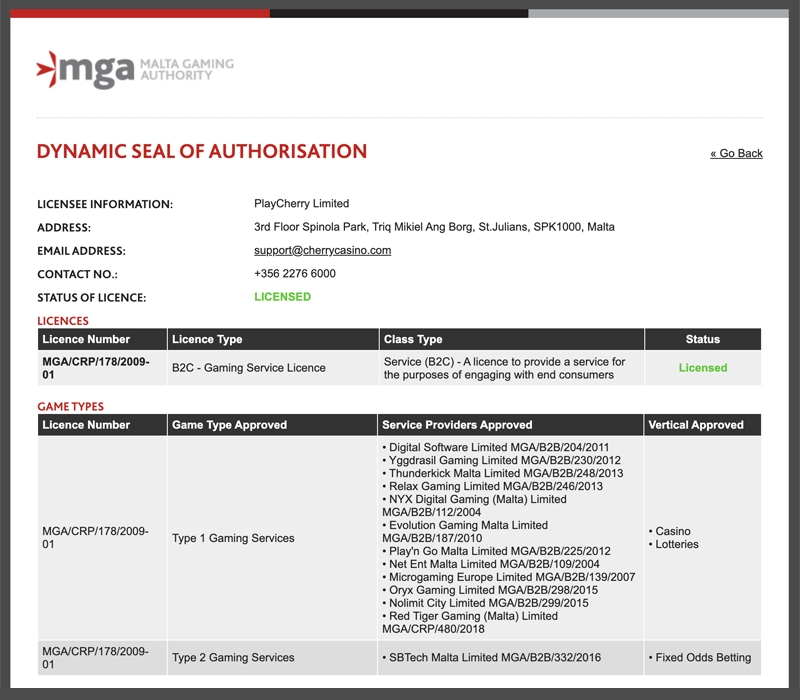Click the Vertical Approved column header
The width and height of the screenshot is (800, 700).
pyautogui.click(x=696, y=425)
